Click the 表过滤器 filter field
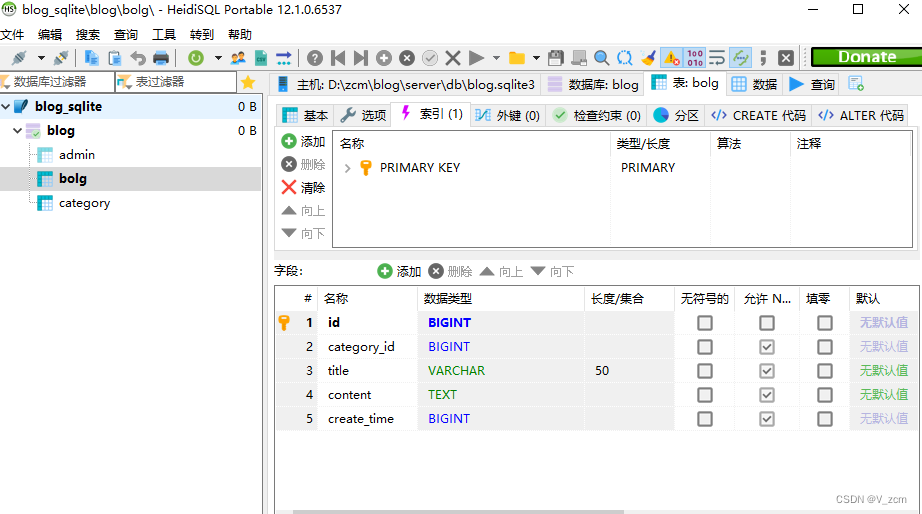This screenshot has height=514, width=922. [x=176, y=82]
